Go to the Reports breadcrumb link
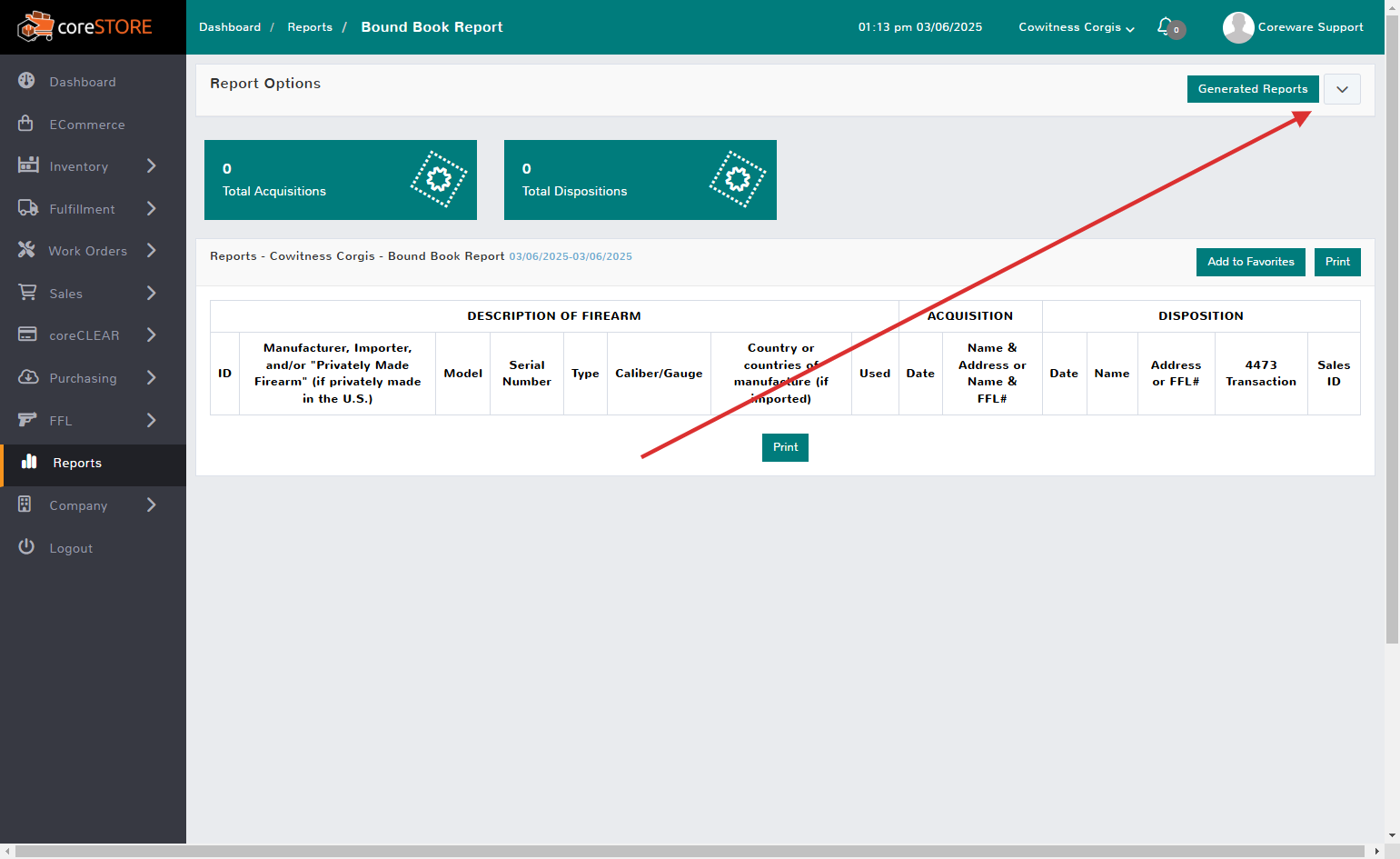The height and width of the screenshot is (859, 1400). click(x=310, y=27)
